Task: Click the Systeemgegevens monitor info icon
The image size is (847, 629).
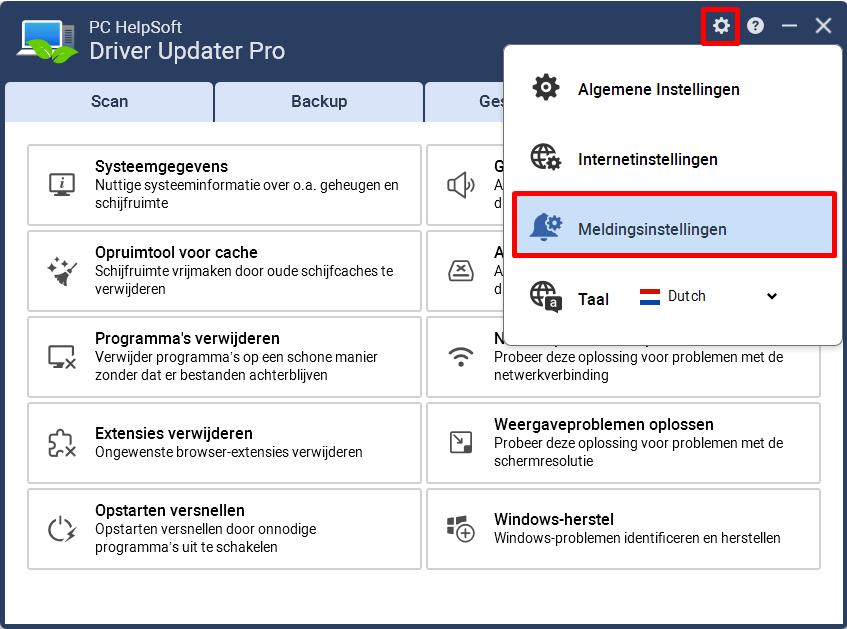Action: [62, 185]
